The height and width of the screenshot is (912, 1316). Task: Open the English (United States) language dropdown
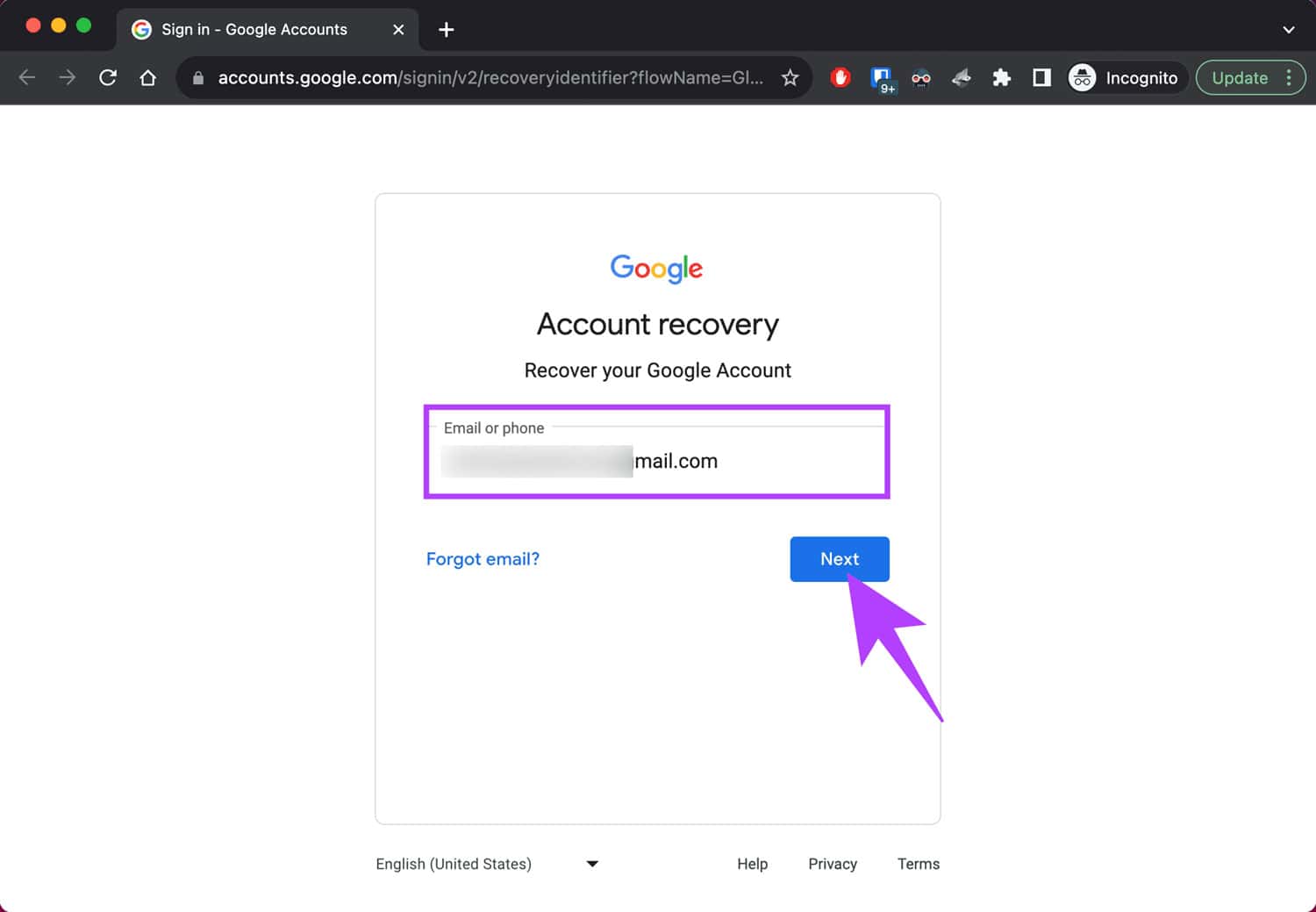point(488,864)
